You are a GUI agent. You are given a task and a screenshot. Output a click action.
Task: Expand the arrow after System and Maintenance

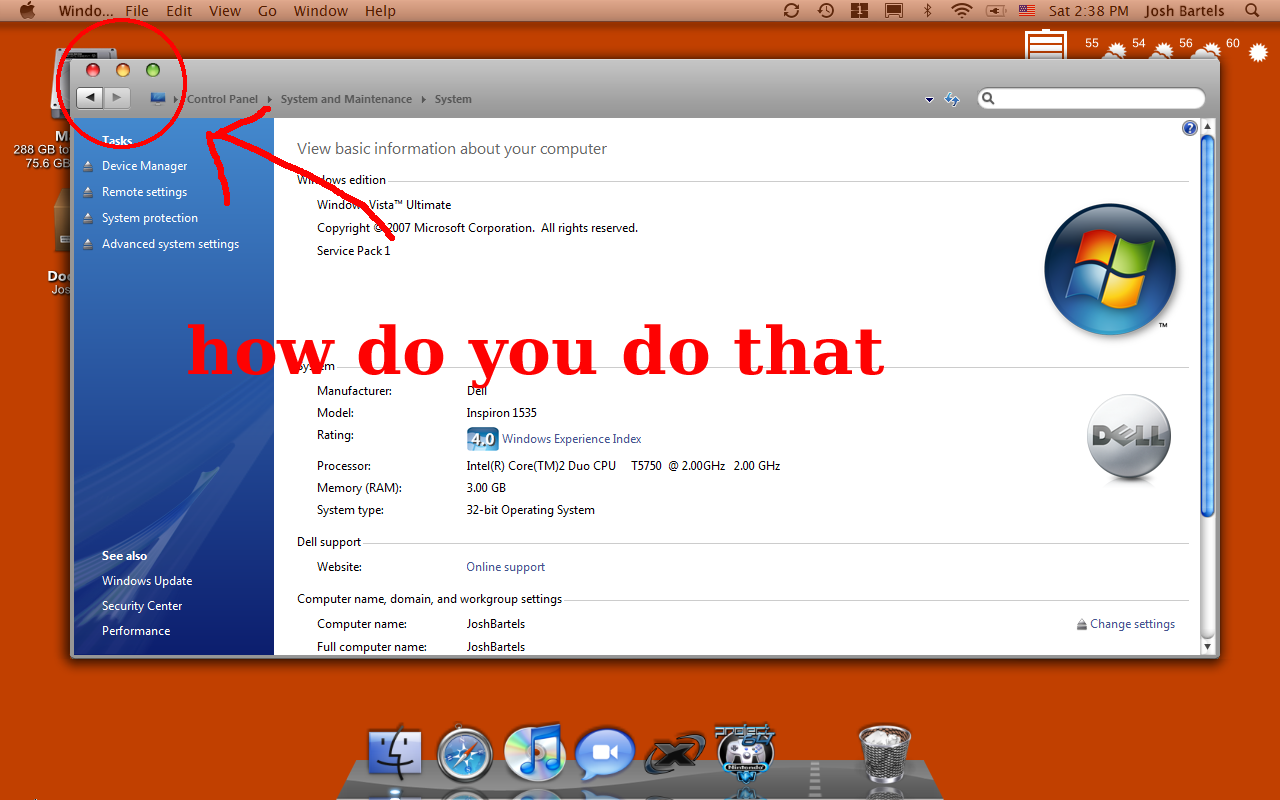pyautogui.click(x=423, y=99)
